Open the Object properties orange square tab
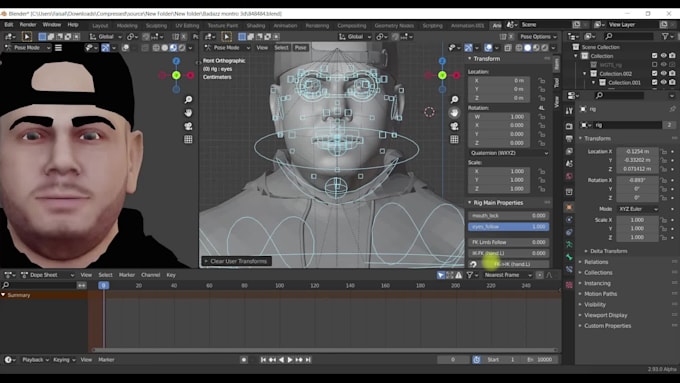This screenshot has height=383, width=680. tap(569, 207)
